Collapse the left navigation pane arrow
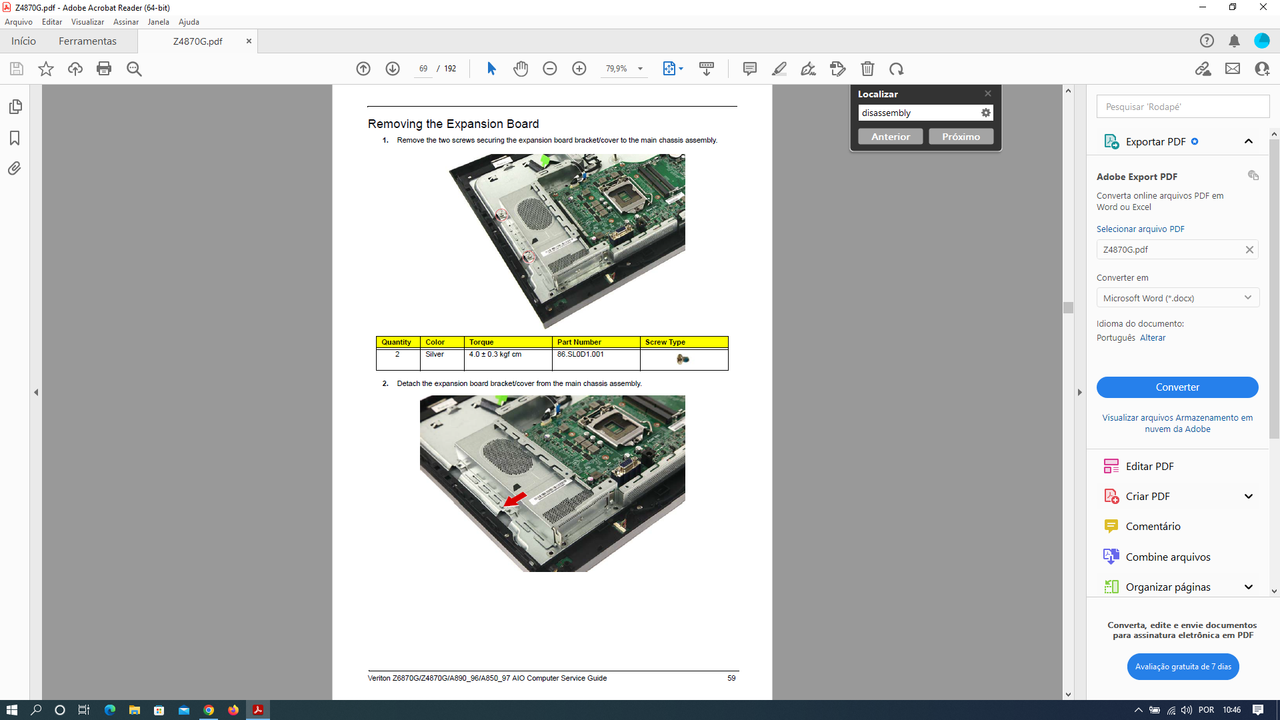This screenshot has width=1280, height=720. point(36,393)
